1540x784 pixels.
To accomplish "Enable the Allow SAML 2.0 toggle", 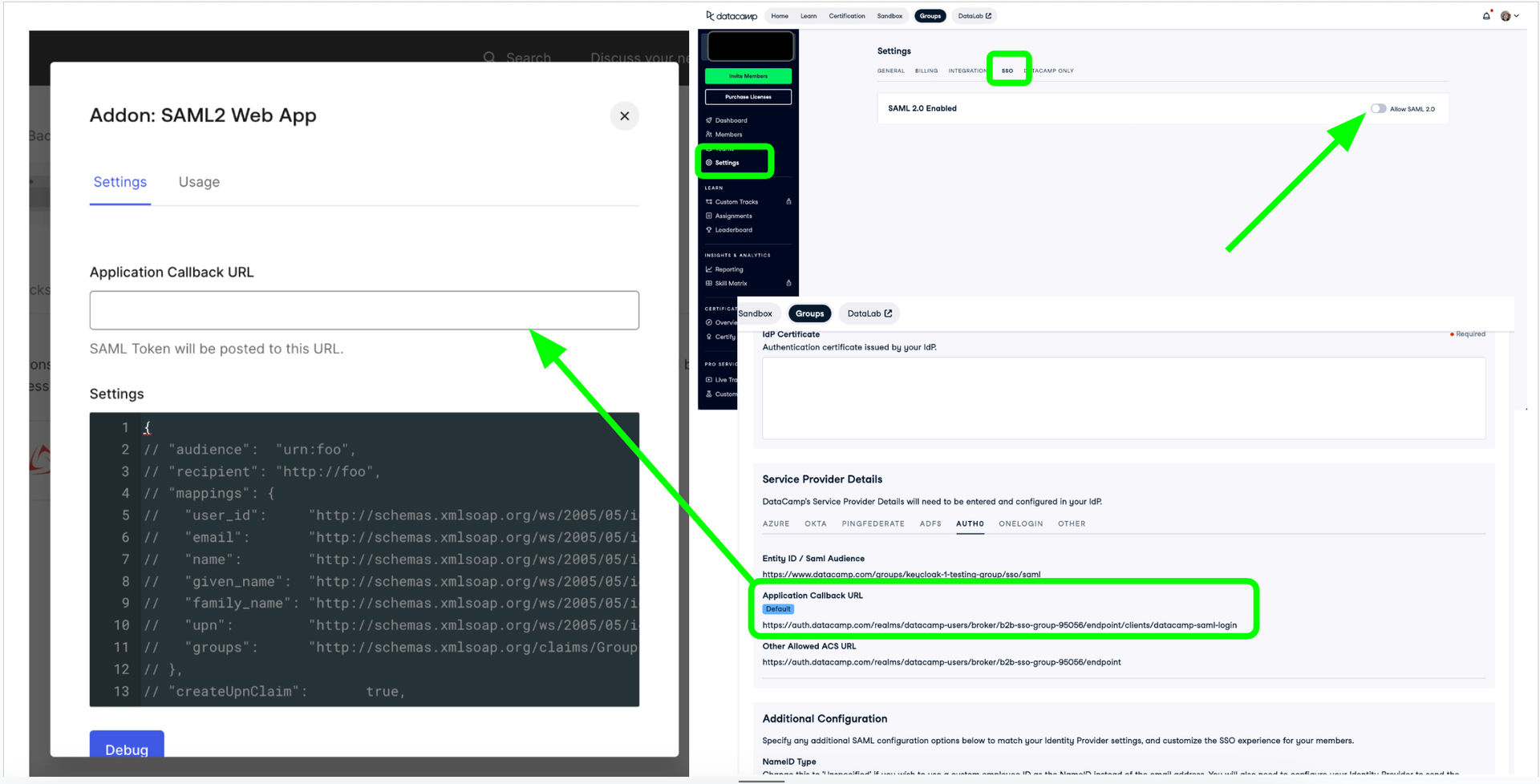I will pyautogui.click(x=1378, y=108).
